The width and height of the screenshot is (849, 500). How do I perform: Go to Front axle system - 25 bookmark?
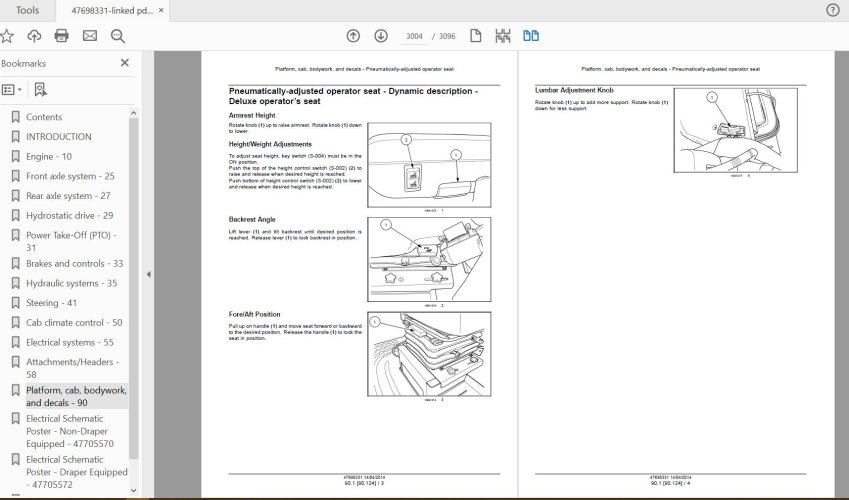[70, 176]
